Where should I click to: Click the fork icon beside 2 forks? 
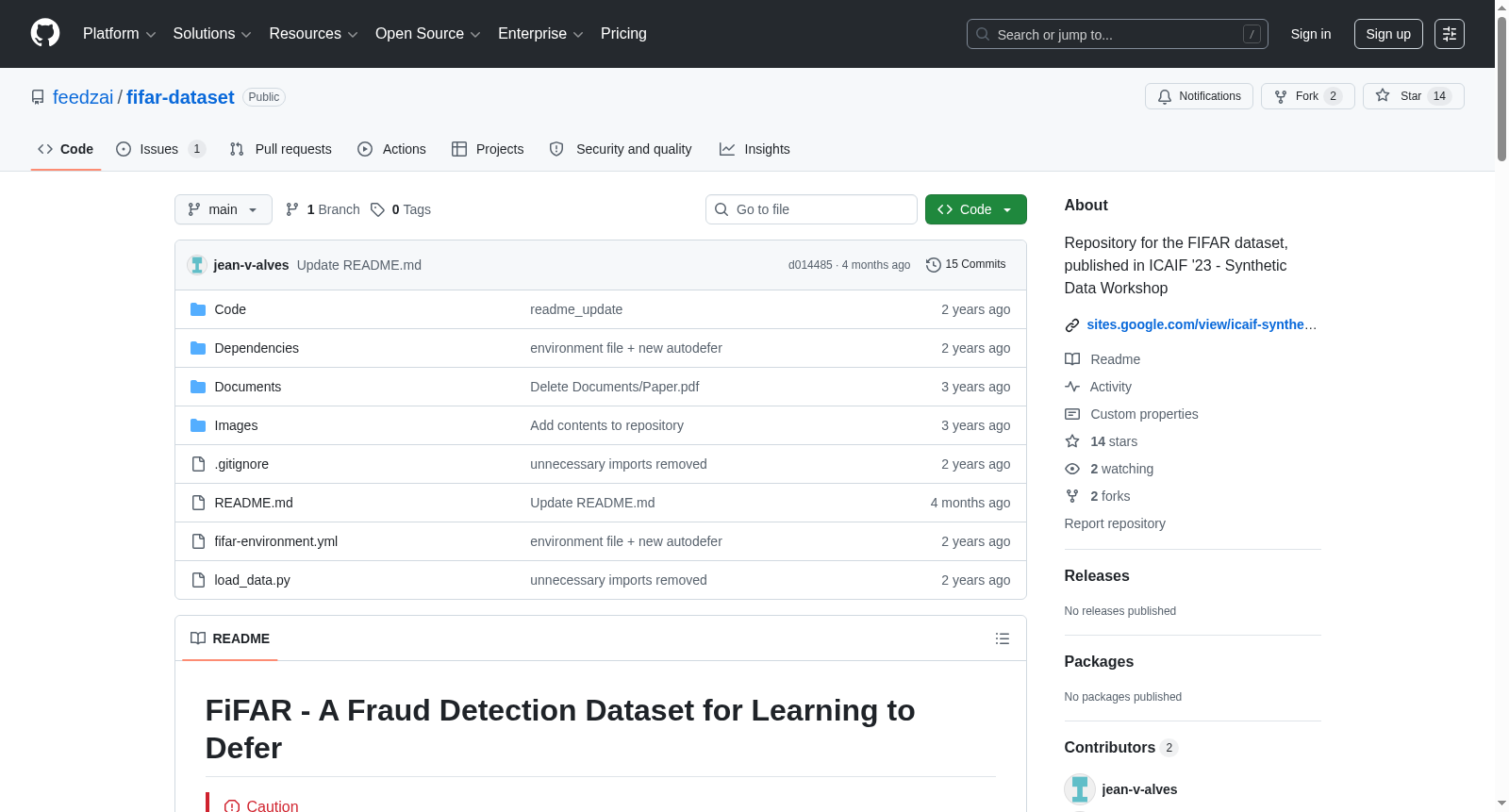click(1072, 496)
